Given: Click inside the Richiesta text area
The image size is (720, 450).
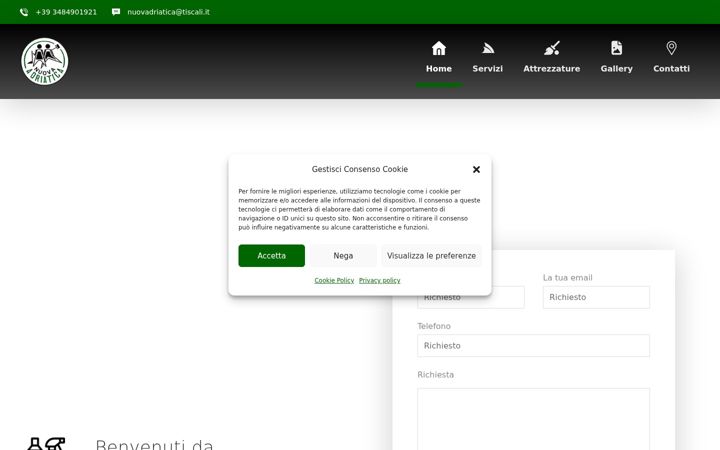Looking at the screenshot, I should pyautogui.click(x=533, y=419).
